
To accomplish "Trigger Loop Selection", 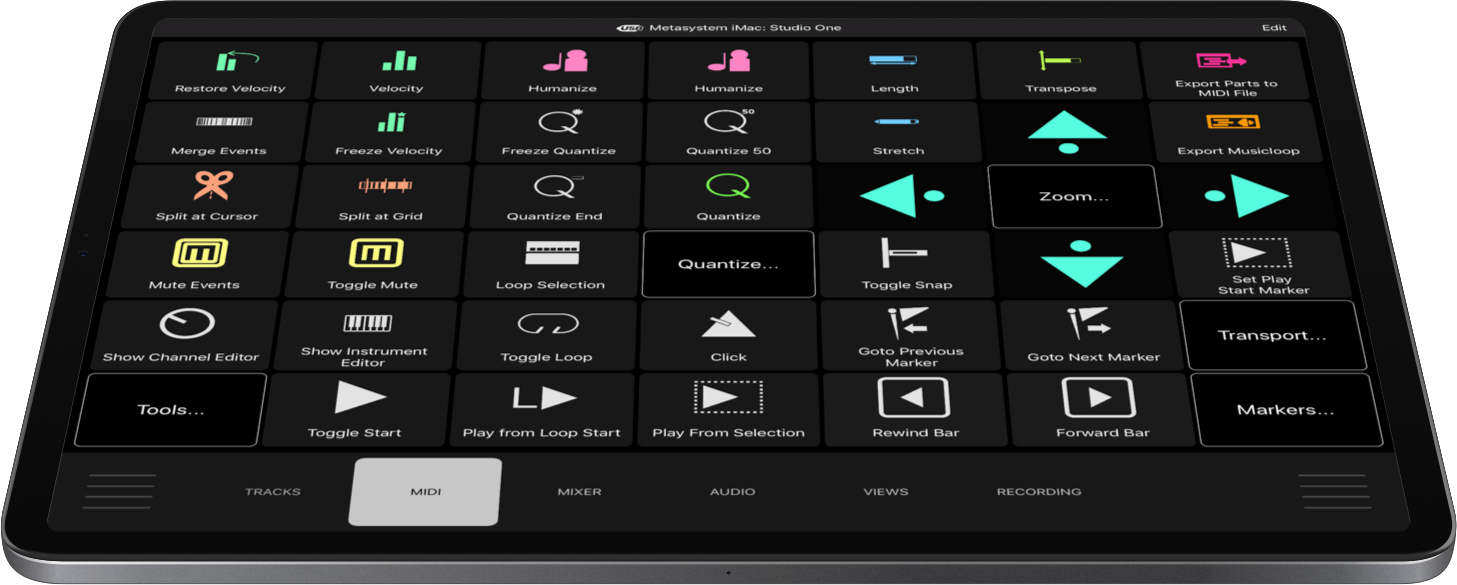I will pos(551,264).
